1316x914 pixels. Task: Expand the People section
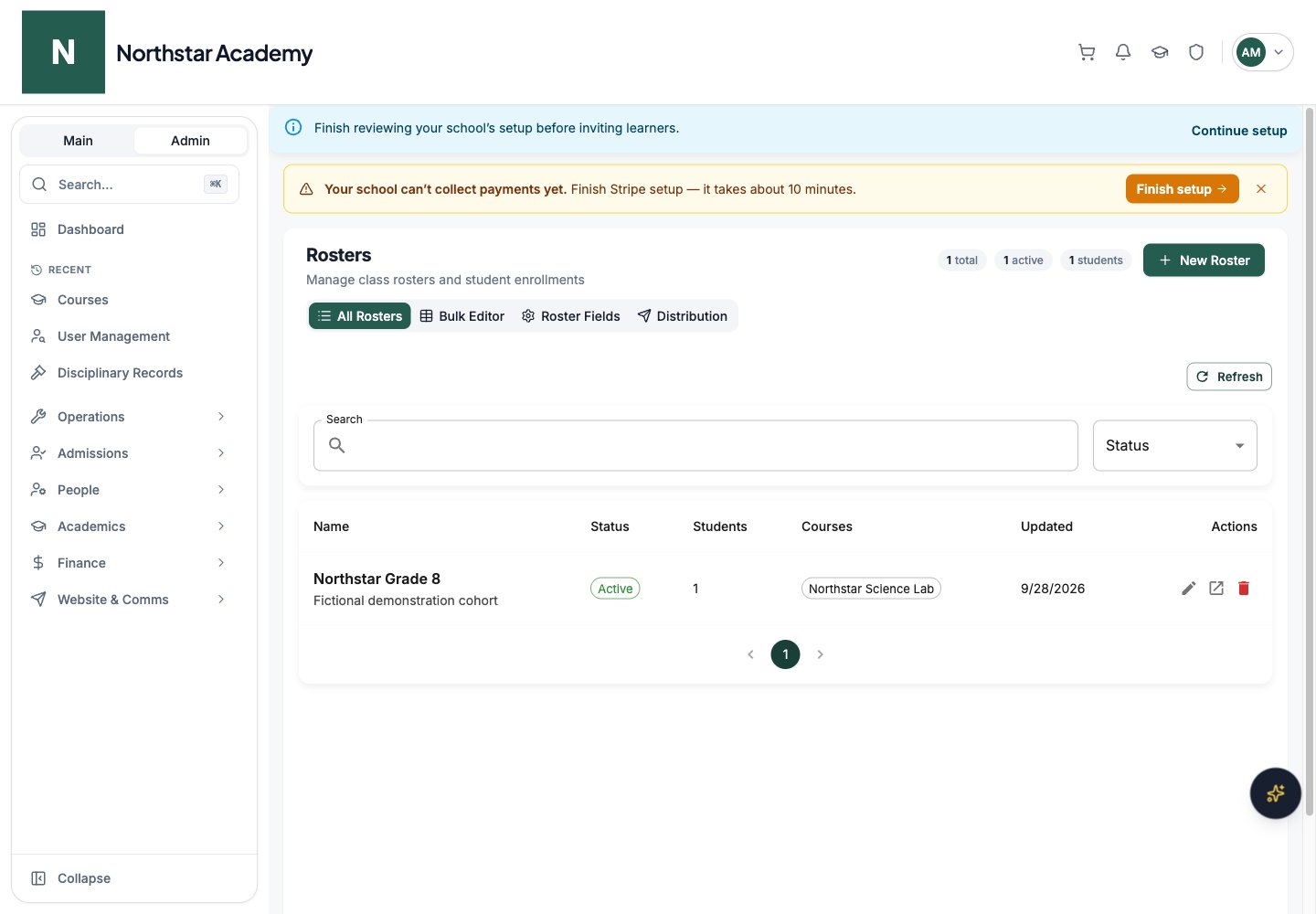[x=130, y=490]
